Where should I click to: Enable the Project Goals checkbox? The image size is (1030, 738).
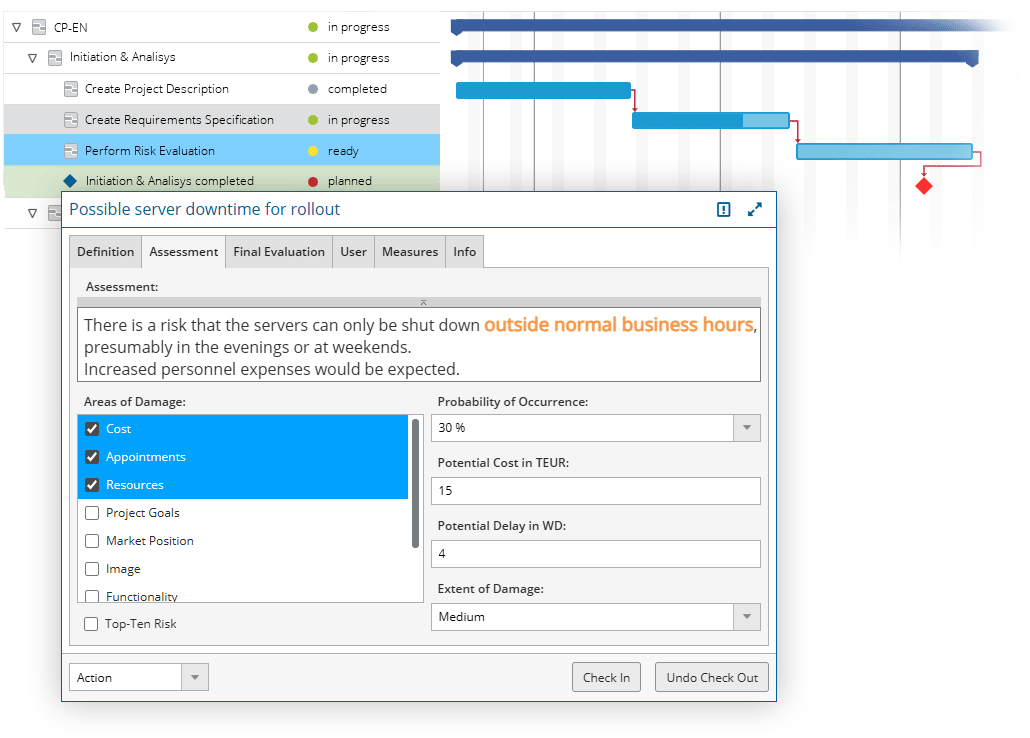[92, 513]
